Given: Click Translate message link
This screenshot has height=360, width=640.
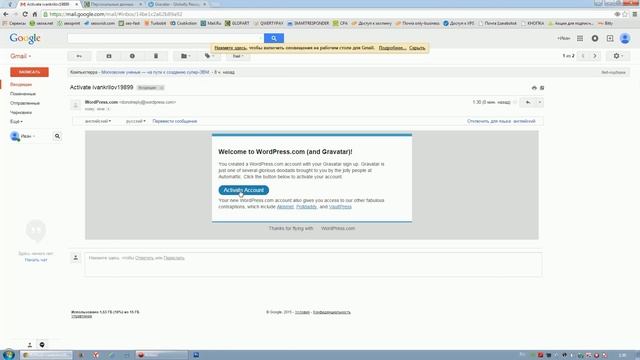Looking at the screenshot, I should pyautogui.click(x=175, y=121).
